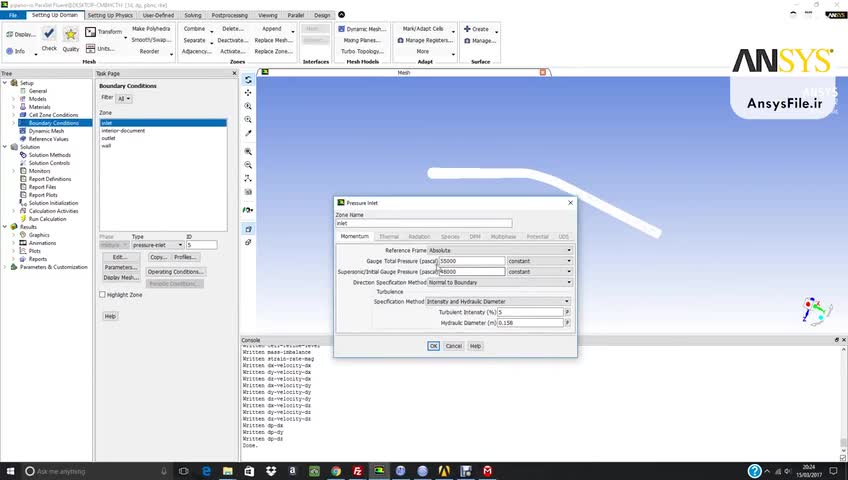Viewport: 848px width, 480px height.
Task: Click the mesh Quality star icon
Action: pos(71,35)
